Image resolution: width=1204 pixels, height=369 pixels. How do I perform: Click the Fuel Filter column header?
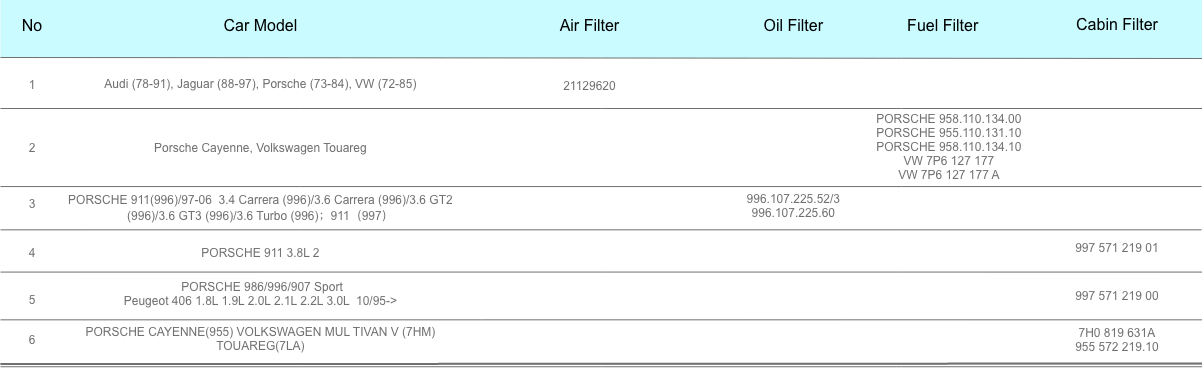942,26
